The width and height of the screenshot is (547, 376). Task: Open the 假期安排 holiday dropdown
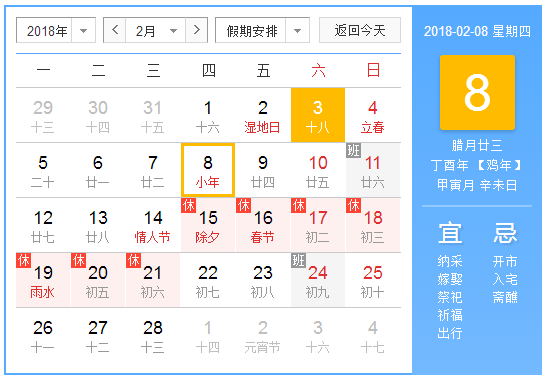262,30
